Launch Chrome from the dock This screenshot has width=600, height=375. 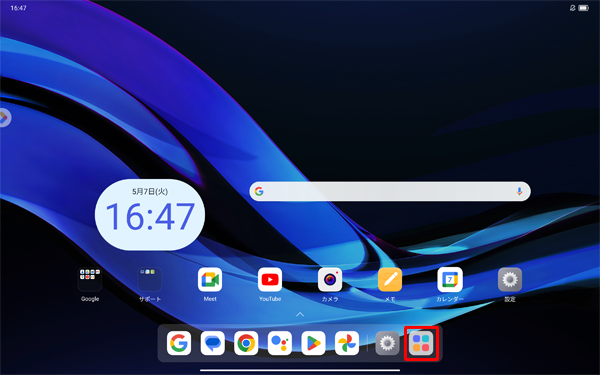(246, 343)
